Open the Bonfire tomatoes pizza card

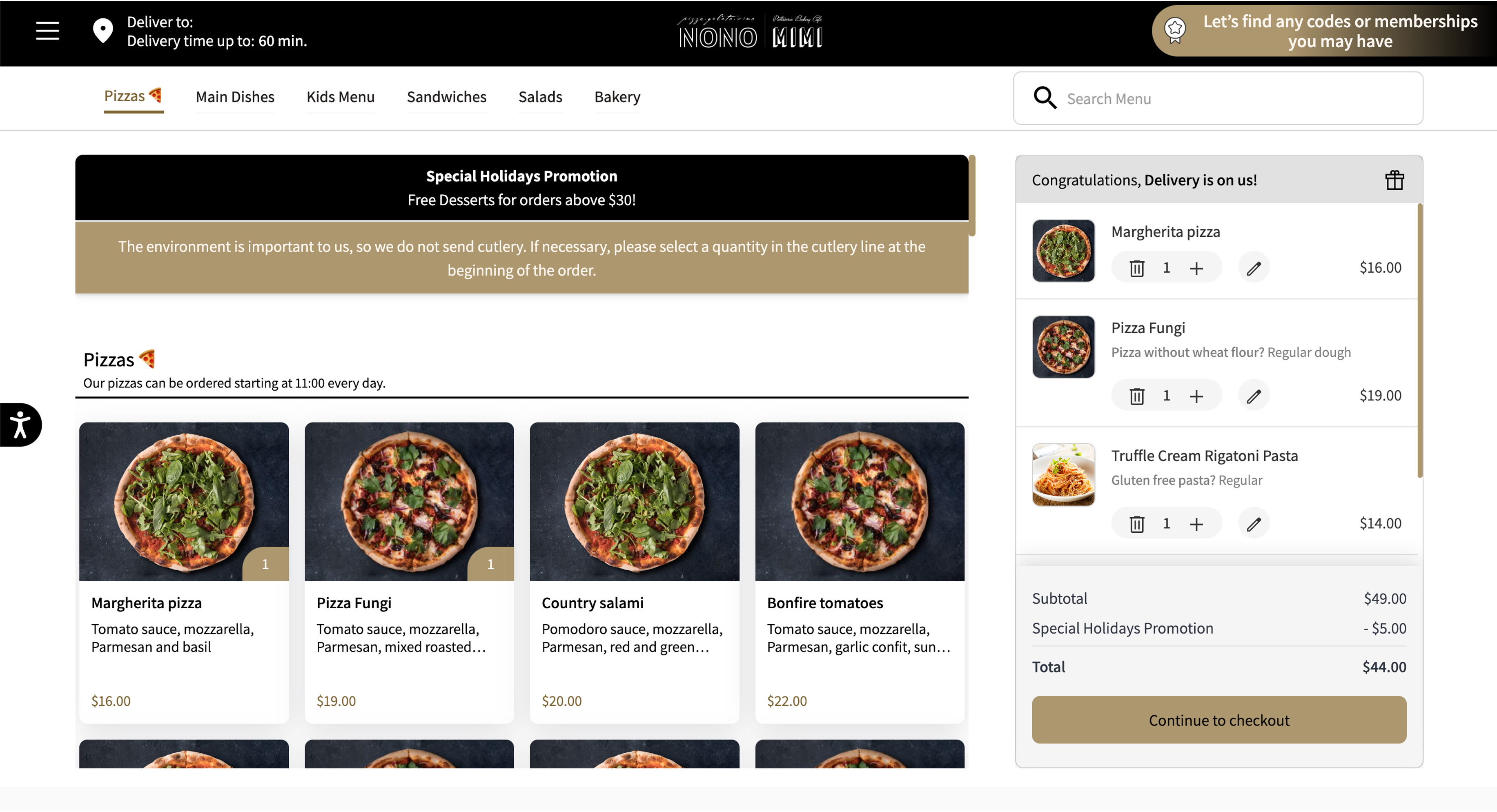[860, 573]
